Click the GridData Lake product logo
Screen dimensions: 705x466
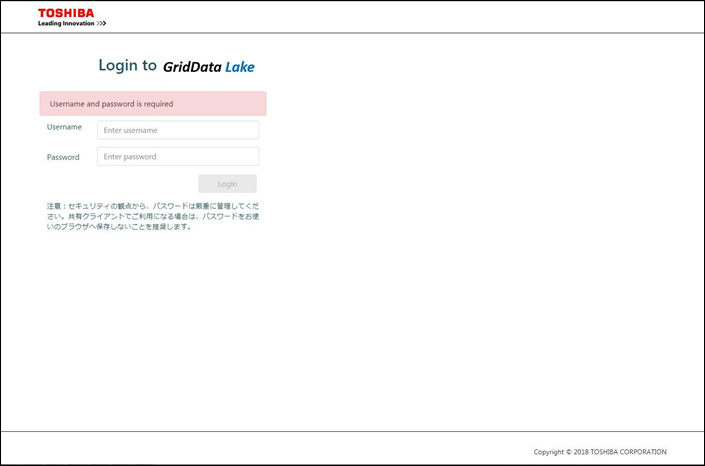pos(209,67)
